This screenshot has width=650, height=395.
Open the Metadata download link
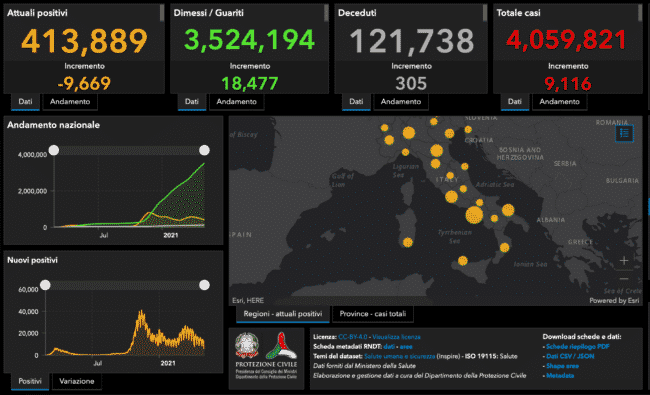click(560, 376)
